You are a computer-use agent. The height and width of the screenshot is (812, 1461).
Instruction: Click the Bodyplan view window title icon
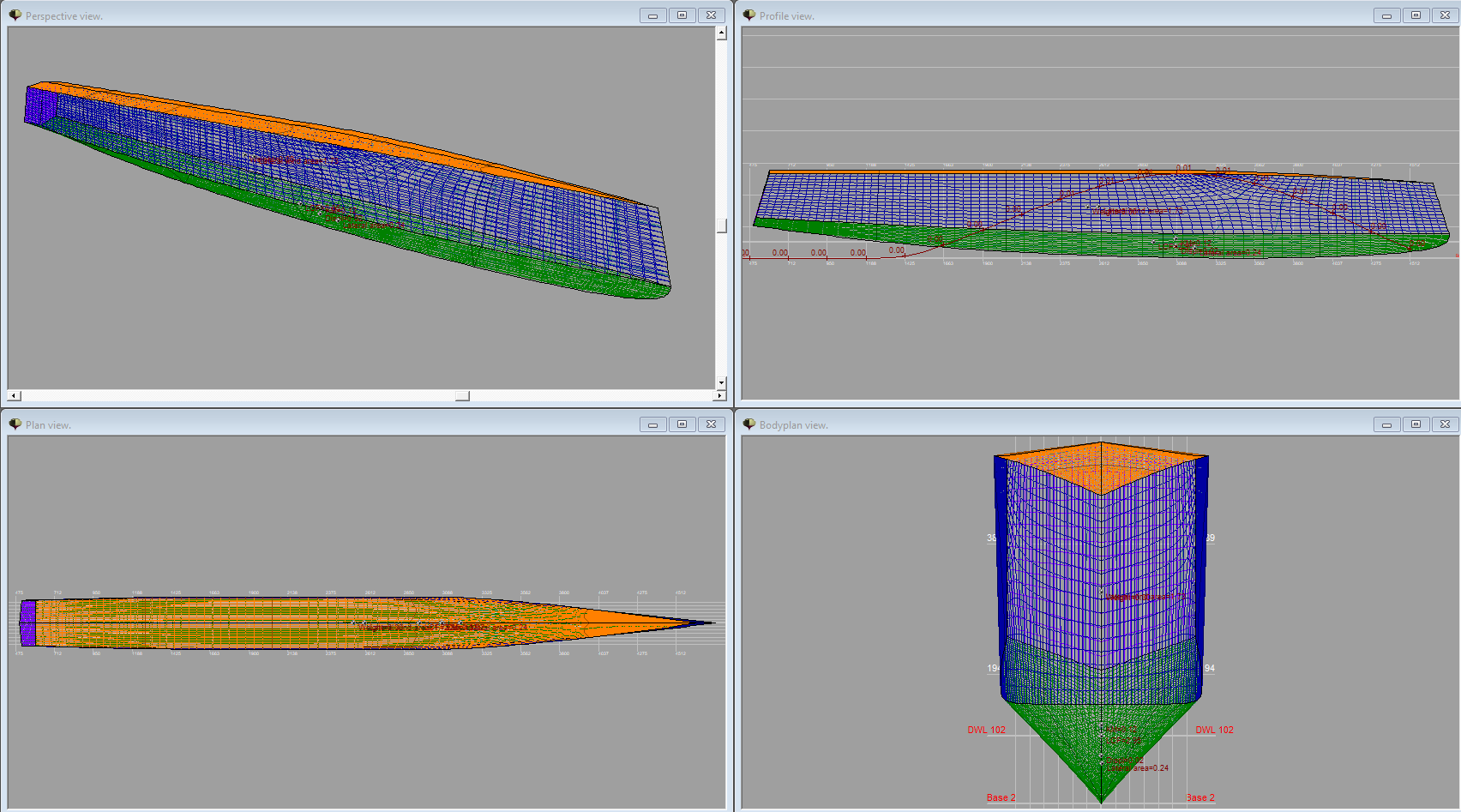coord(749,424)
